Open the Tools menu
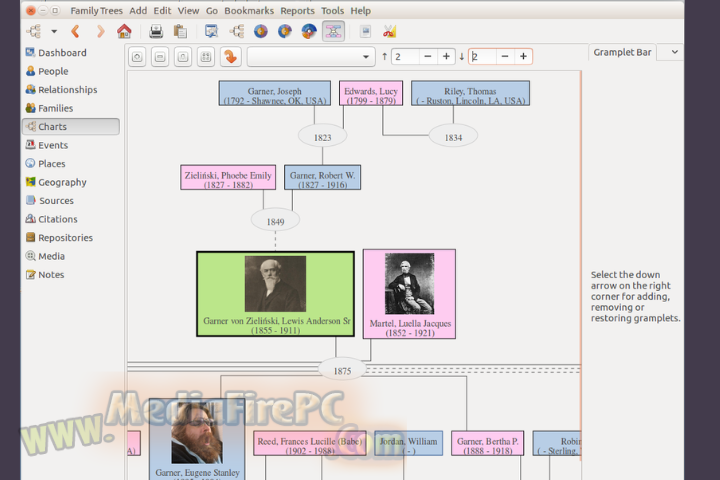720x480 pixels. [332, 11]
